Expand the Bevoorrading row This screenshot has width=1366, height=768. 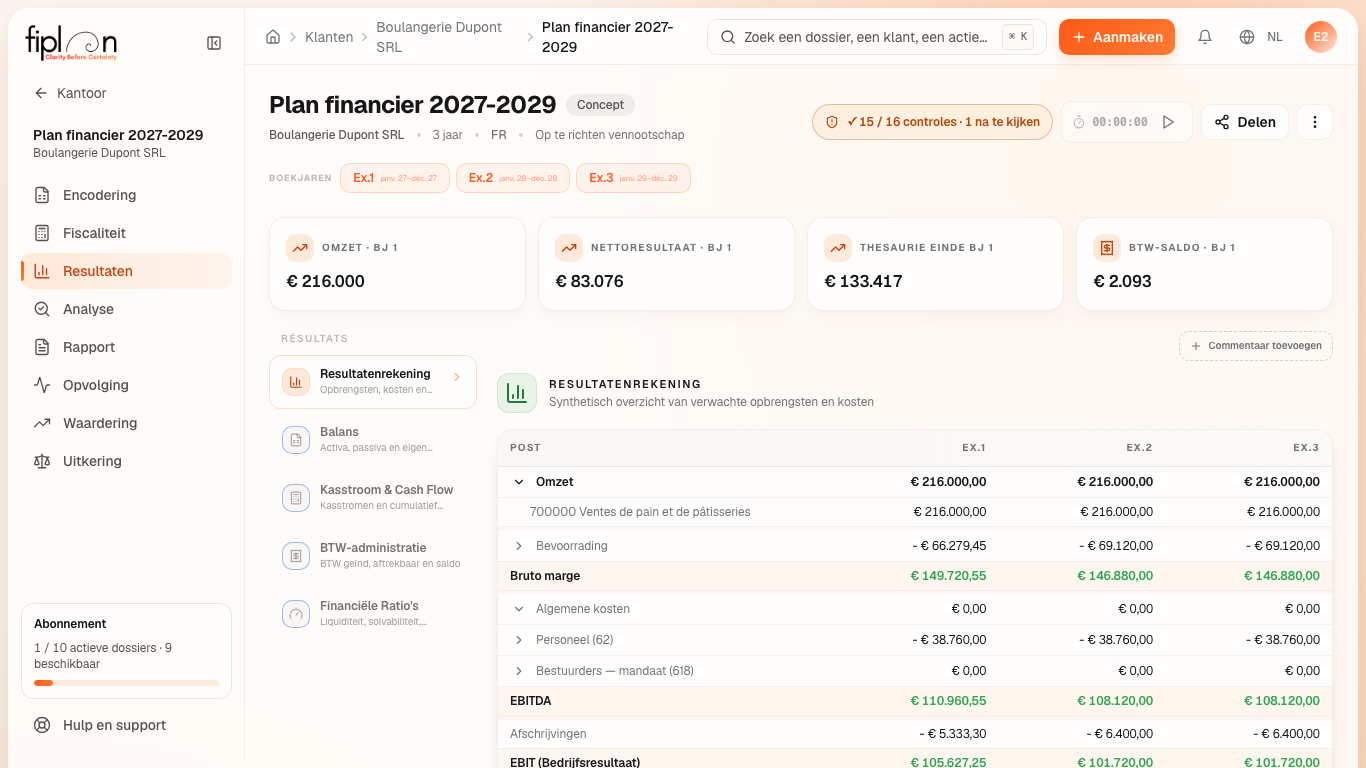coord(519,546)
